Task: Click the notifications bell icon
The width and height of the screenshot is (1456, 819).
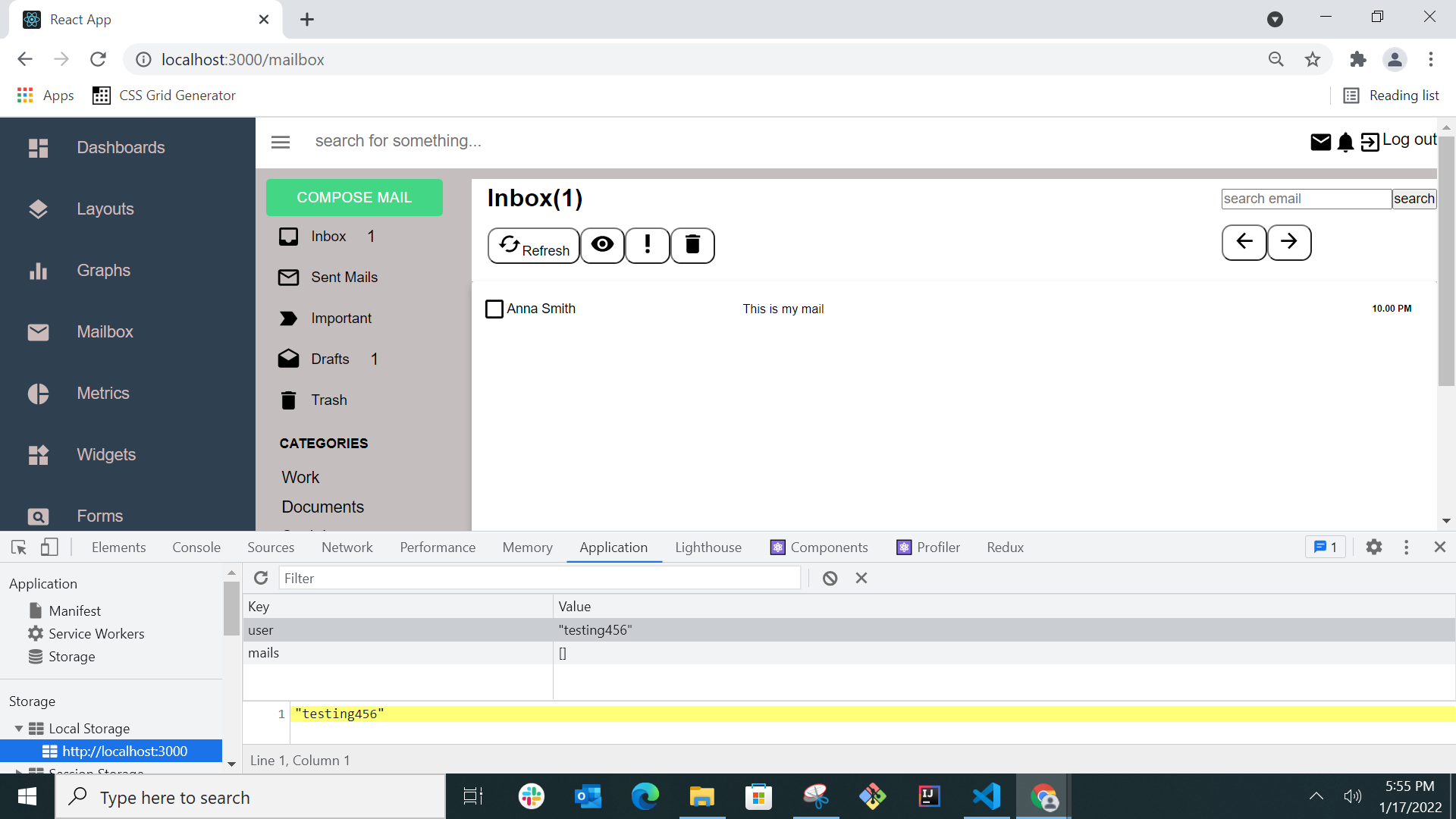Action: point(1345,142)
